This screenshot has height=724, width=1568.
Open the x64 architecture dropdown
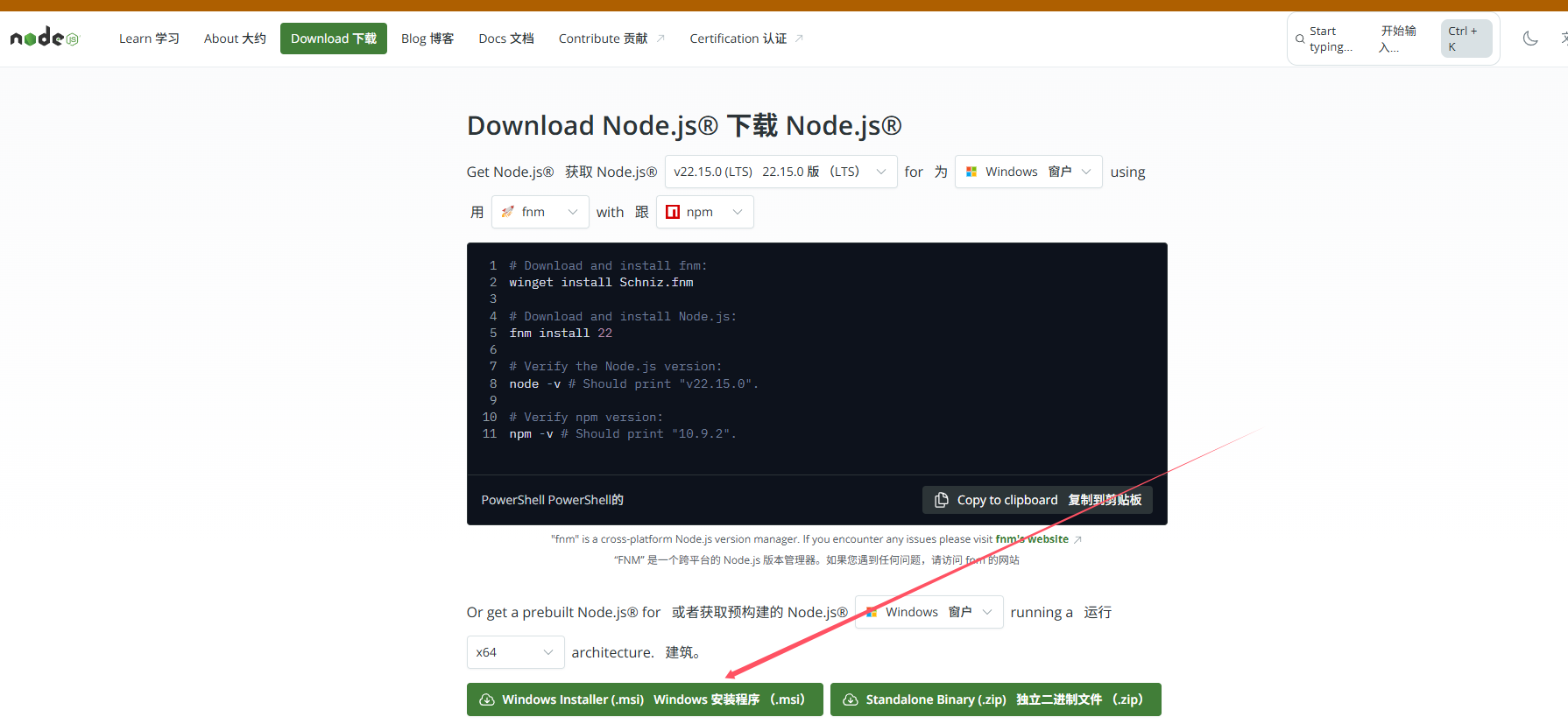tap(515, 652)
